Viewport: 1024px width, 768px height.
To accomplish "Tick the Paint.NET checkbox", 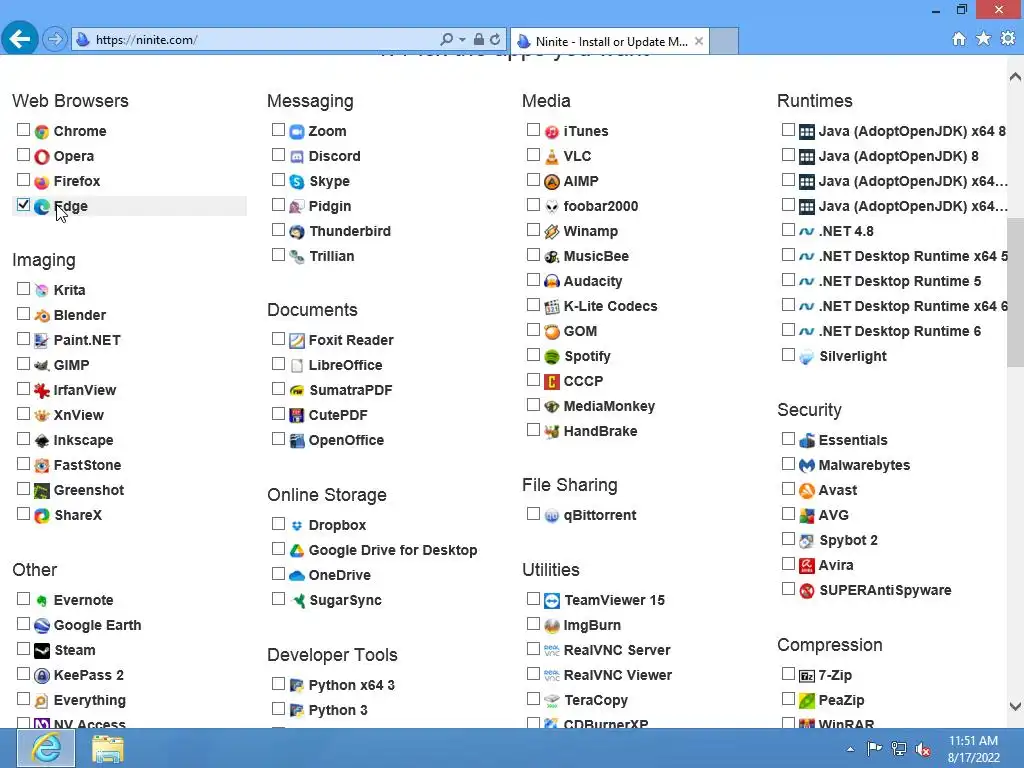I will (x=24, y=339).
